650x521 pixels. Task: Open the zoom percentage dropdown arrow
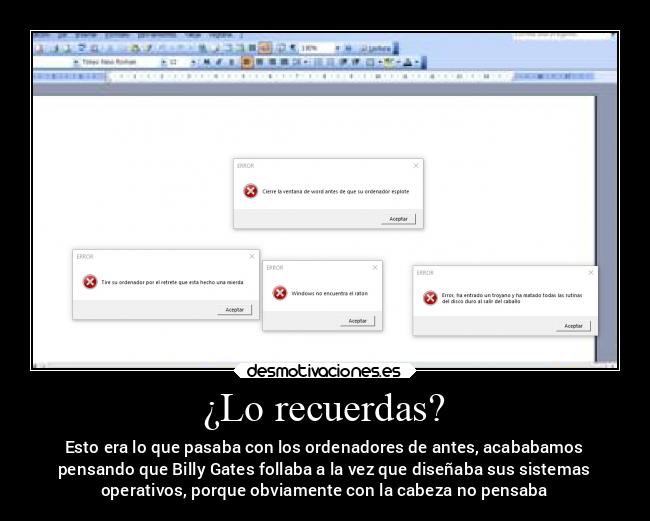pyautogui.click(x=337, y=48)
